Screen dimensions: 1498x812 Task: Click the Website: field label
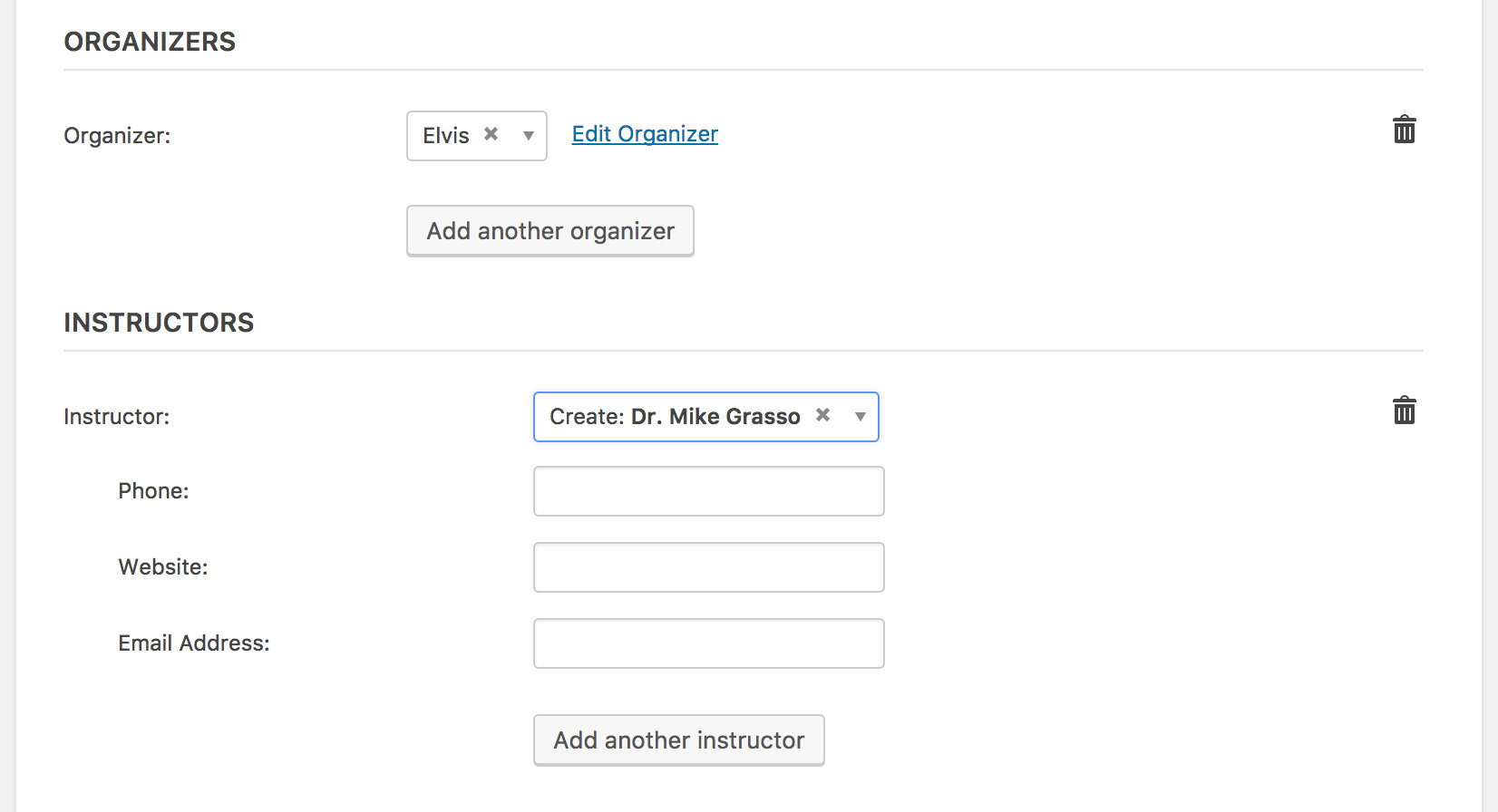(x=163, y=567)
